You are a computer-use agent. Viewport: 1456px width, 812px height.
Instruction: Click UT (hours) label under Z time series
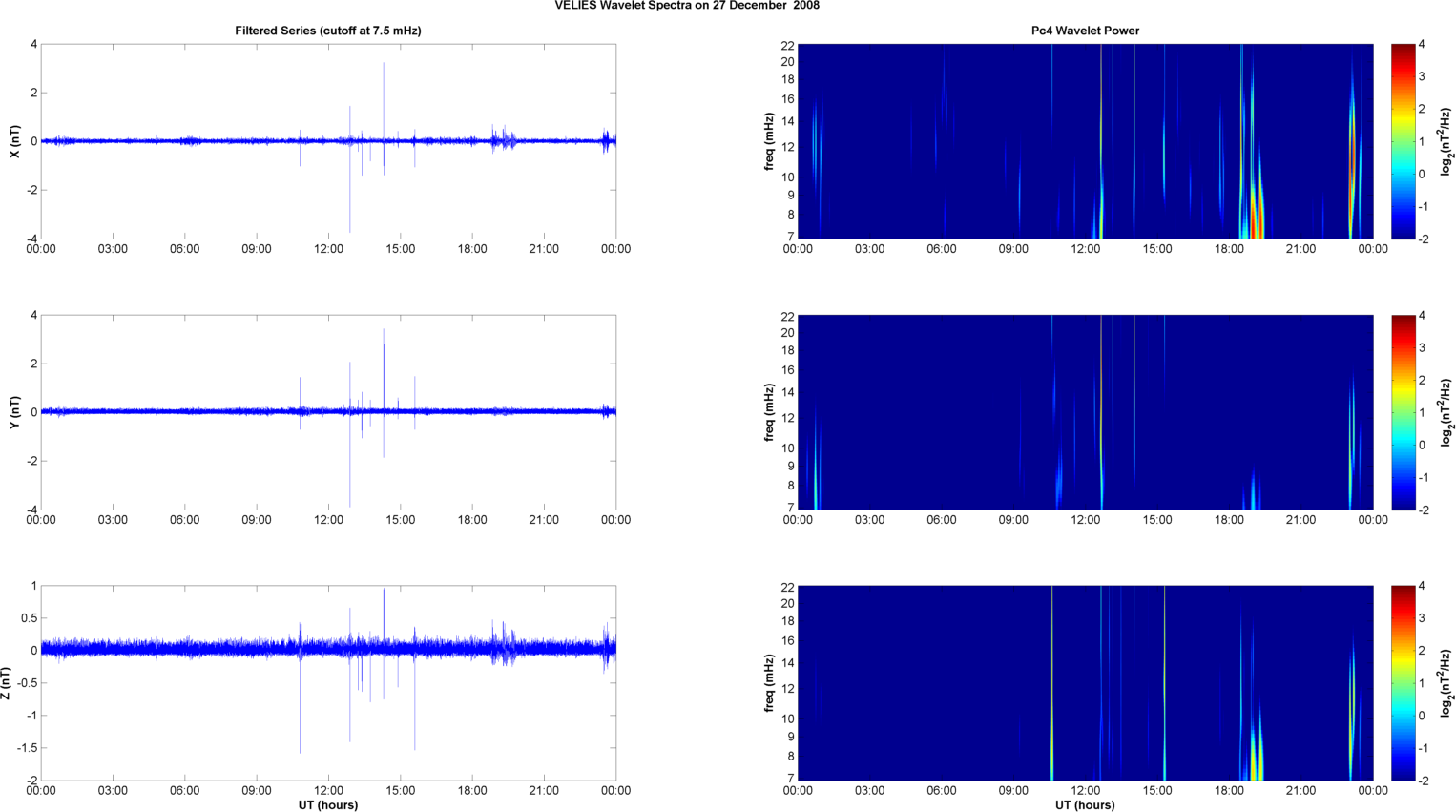327,804
